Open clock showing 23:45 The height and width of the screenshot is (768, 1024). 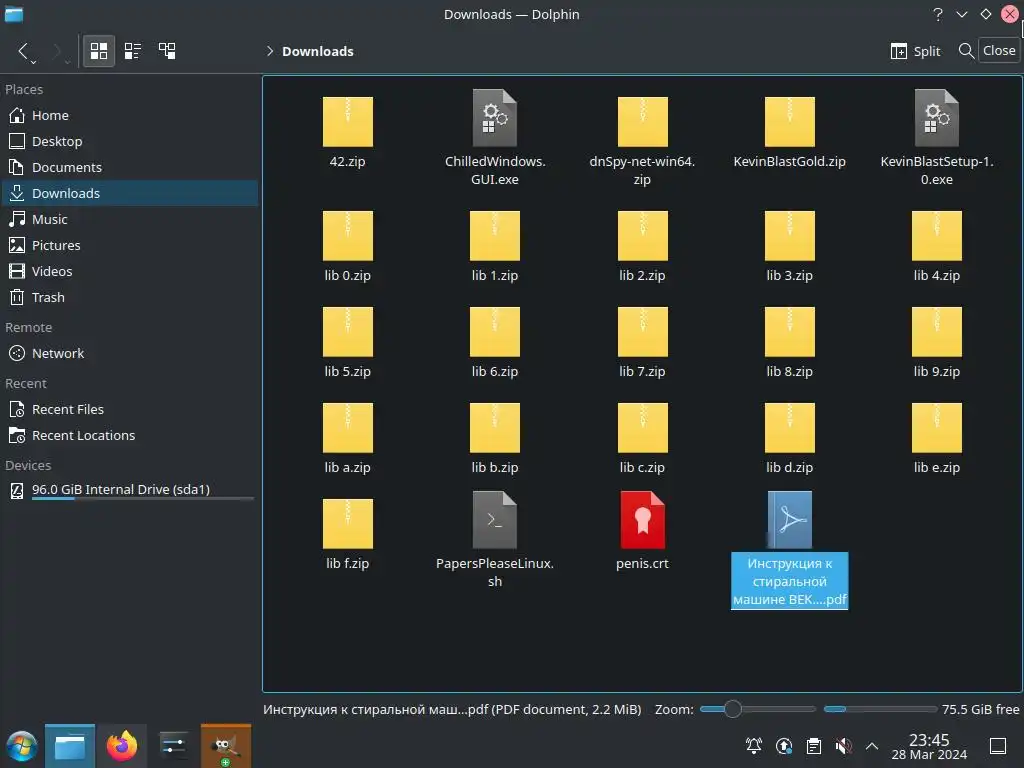click(x=929, y=746)
